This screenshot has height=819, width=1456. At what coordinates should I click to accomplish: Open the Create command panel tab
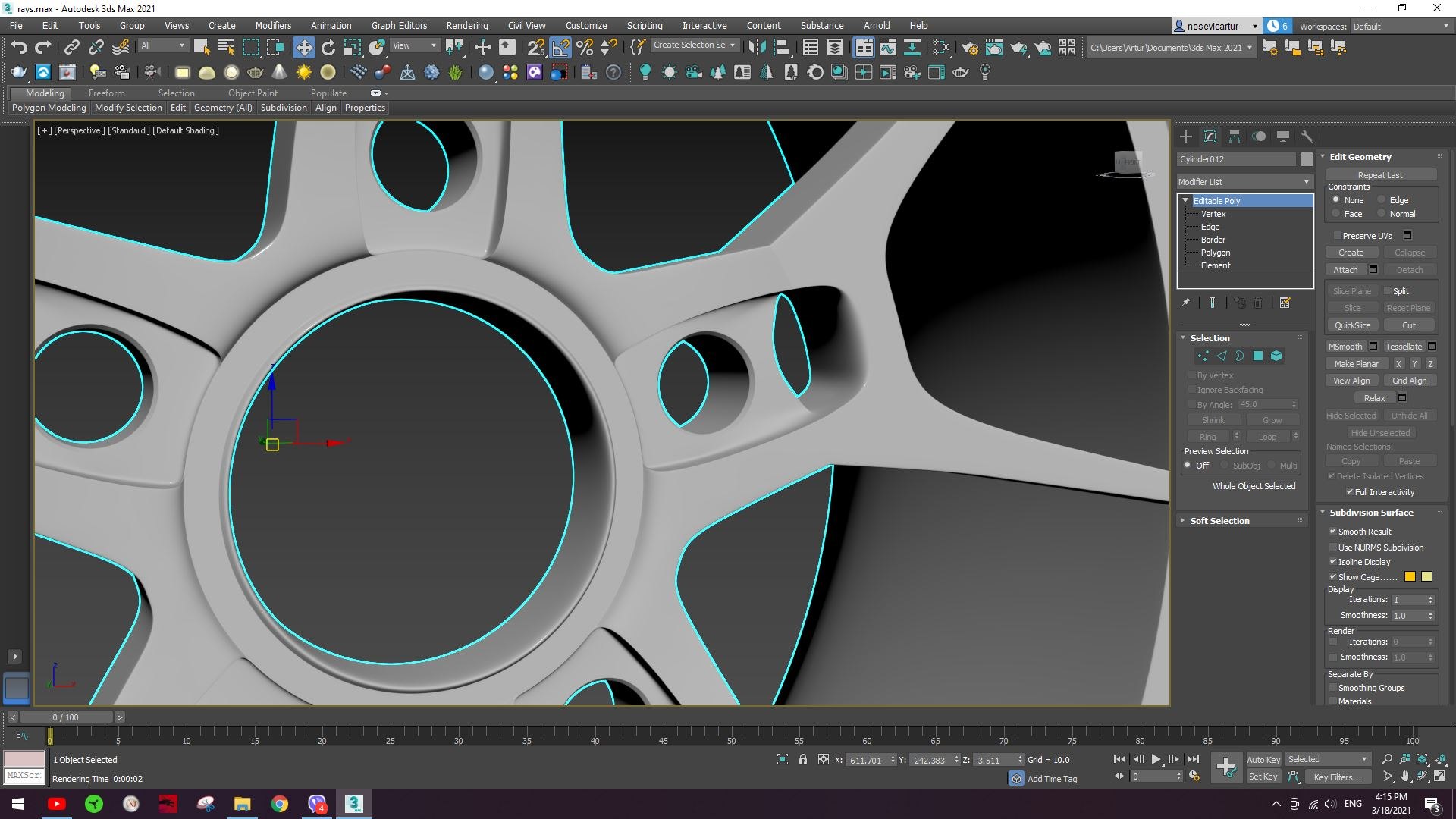coord(1186,136)
